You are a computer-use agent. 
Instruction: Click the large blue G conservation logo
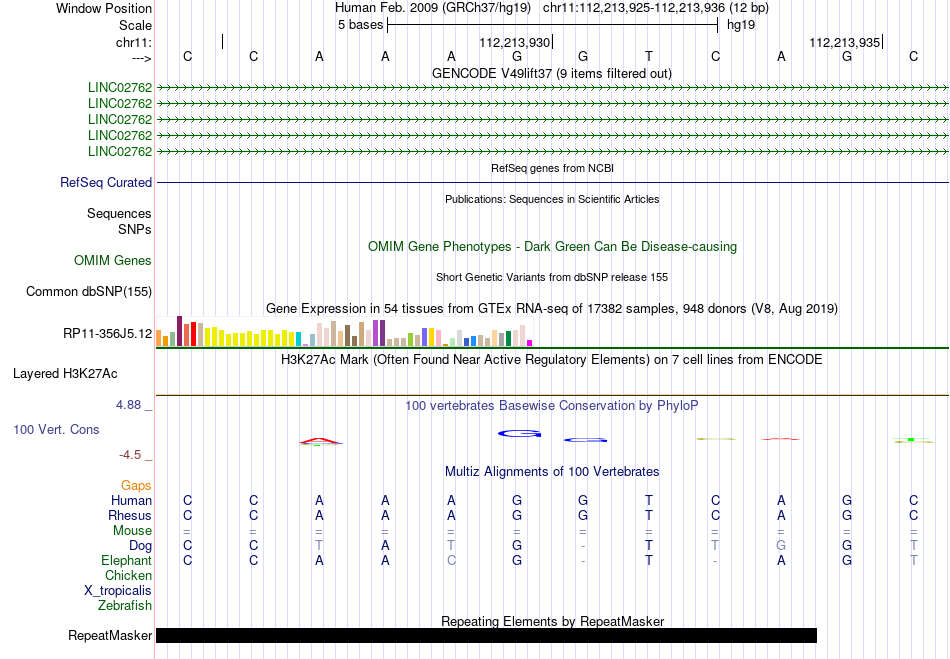point(519,434)
